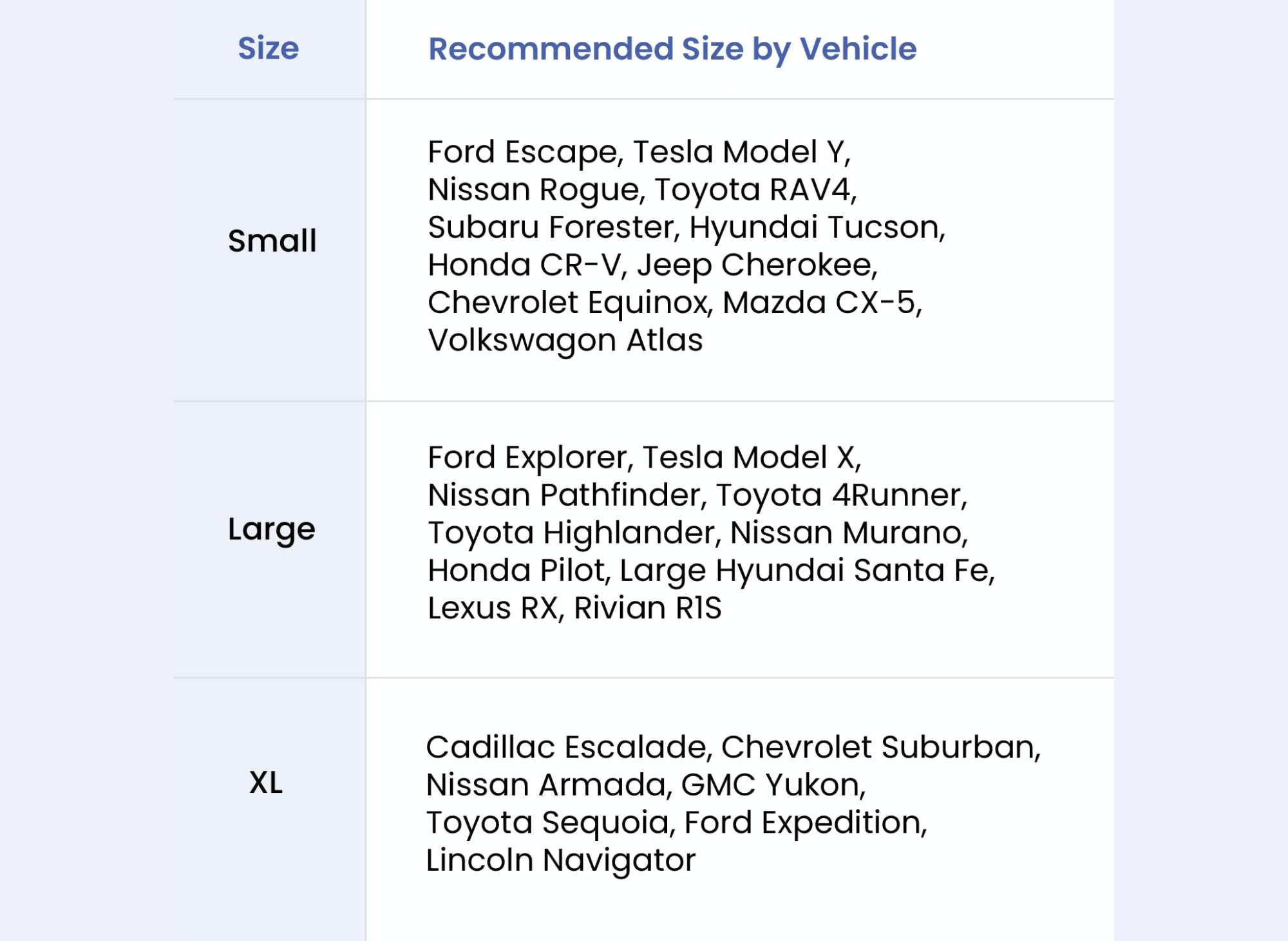This screenshot has width=1288, height=941.
Task: Click Toyota Sequoia, Ford Expedition line
Action: point(677,824)
